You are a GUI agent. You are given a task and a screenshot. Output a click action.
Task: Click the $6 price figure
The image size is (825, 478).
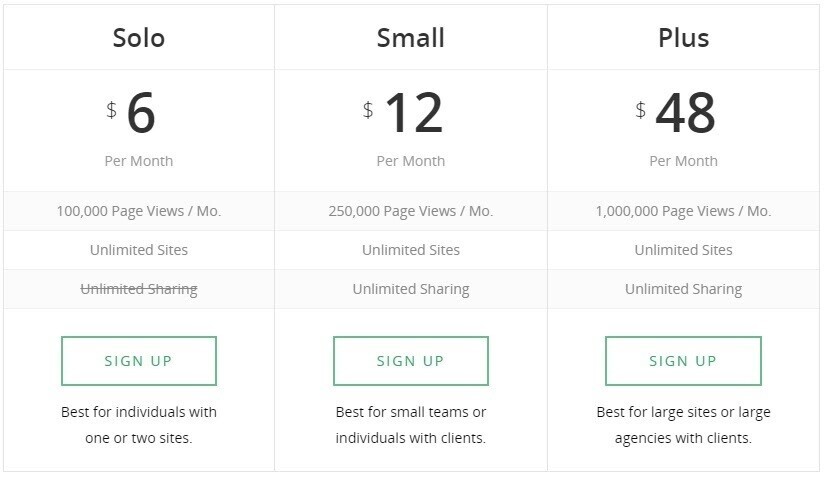tap(132, 112)
